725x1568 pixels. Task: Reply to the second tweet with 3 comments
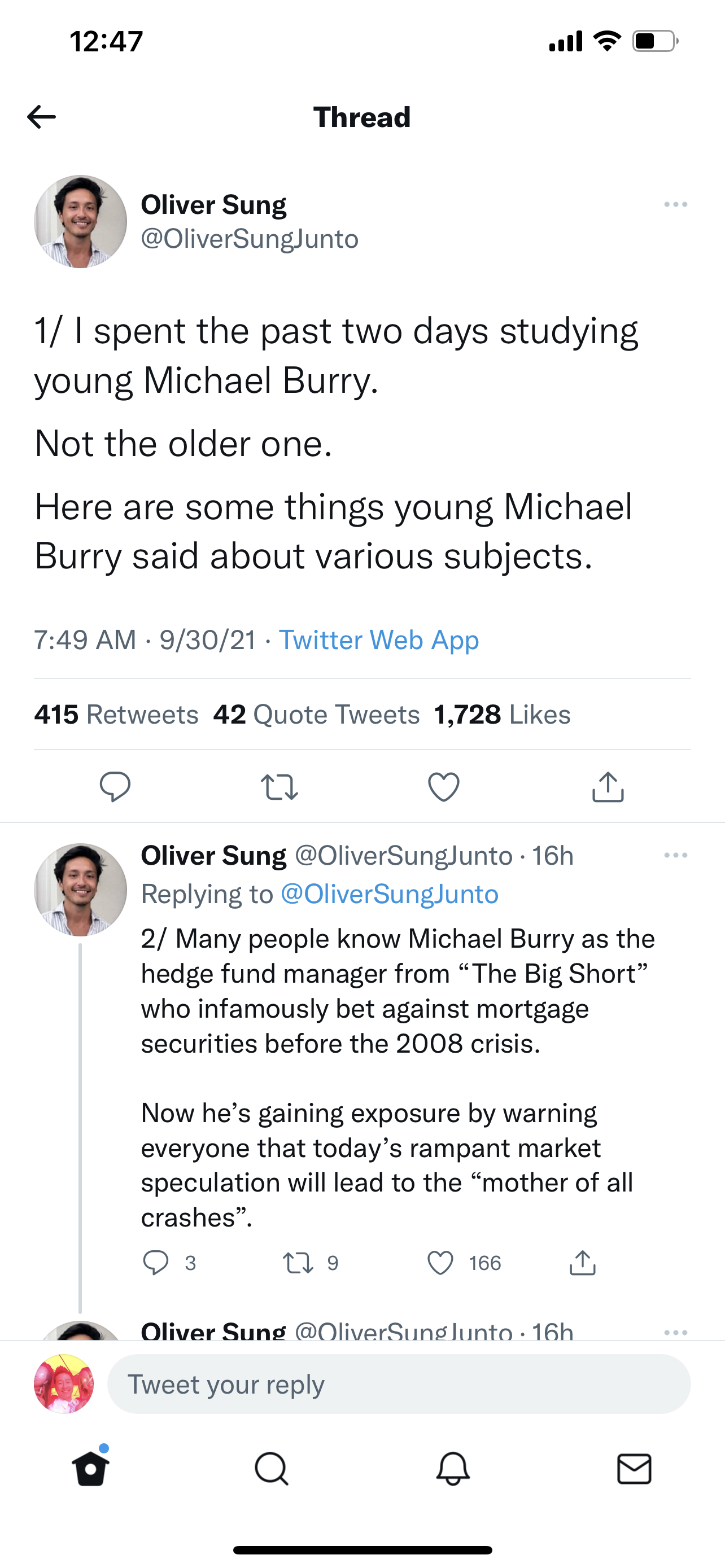[156, 1263]
